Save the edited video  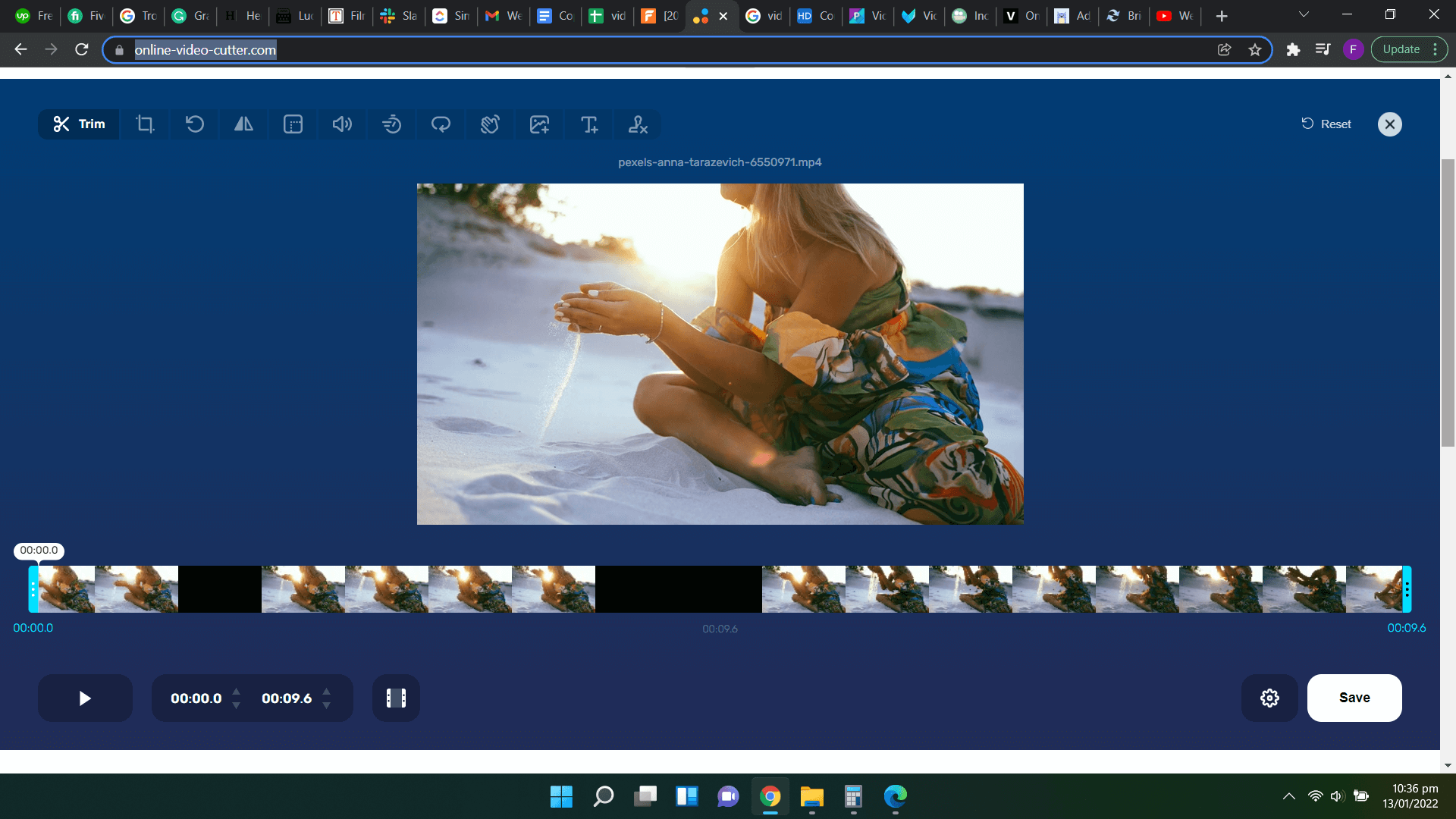coord(1354,698)
